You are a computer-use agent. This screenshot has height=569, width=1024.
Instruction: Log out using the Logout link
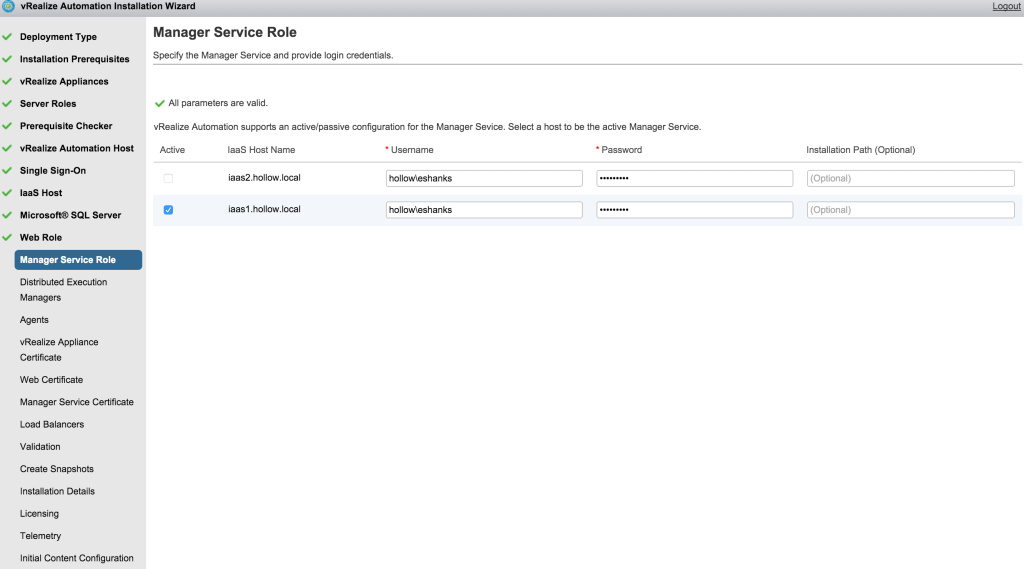click(1005, 6)
